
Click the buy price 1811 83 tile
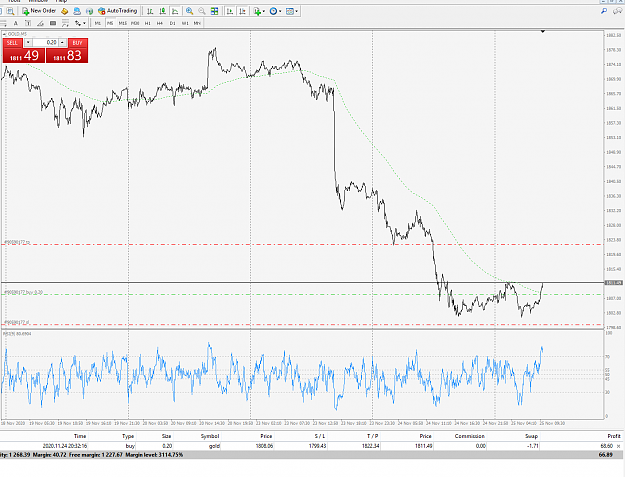coord(67,56)
